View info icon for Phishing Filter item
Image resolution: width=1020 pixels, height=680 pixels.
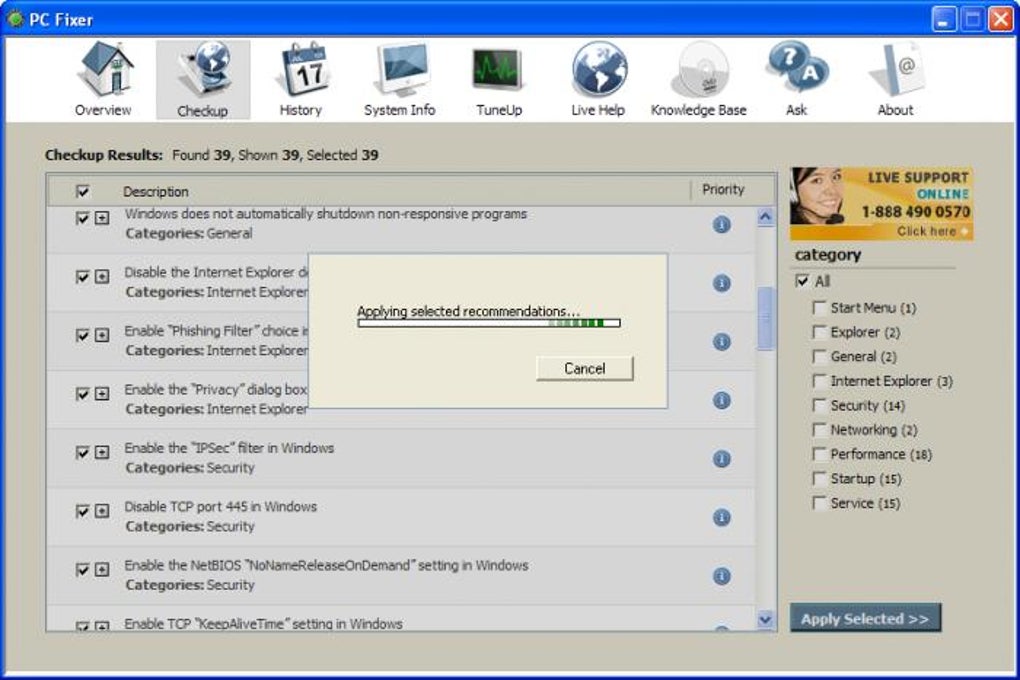coord(721,342)
